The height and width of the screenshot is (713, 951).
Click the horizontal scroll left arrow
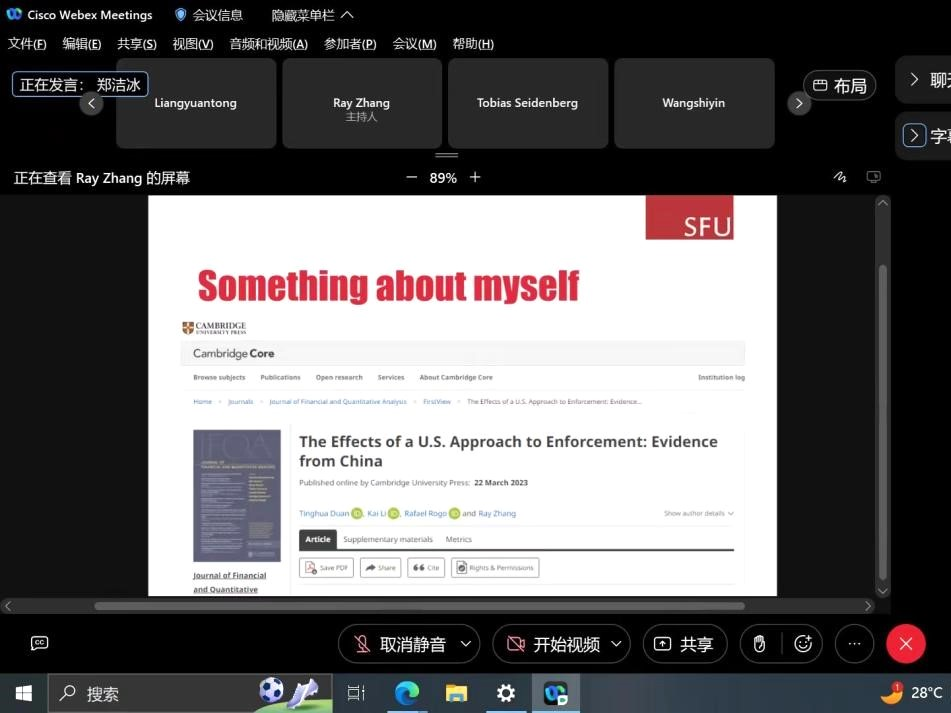[8, 606]
